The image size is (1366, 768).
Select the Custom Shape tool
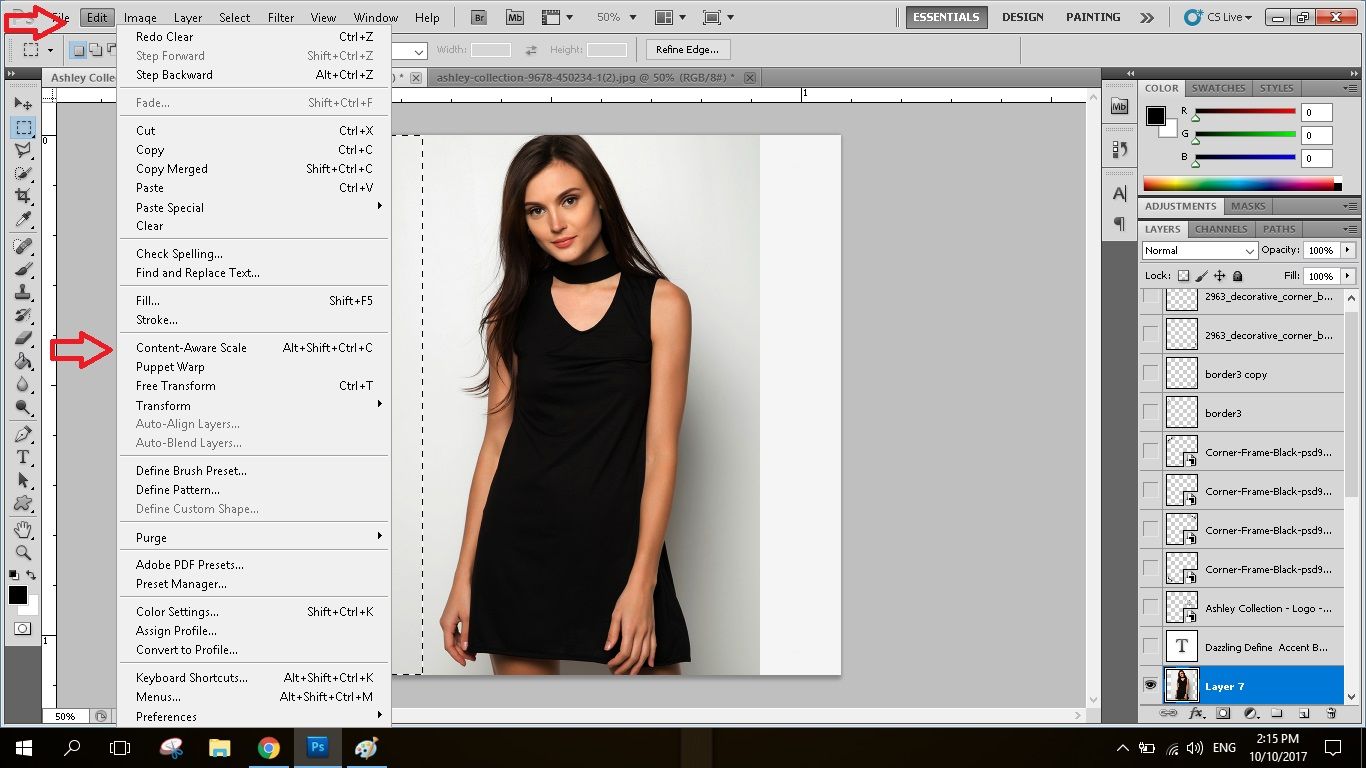(x=23, y=503)
